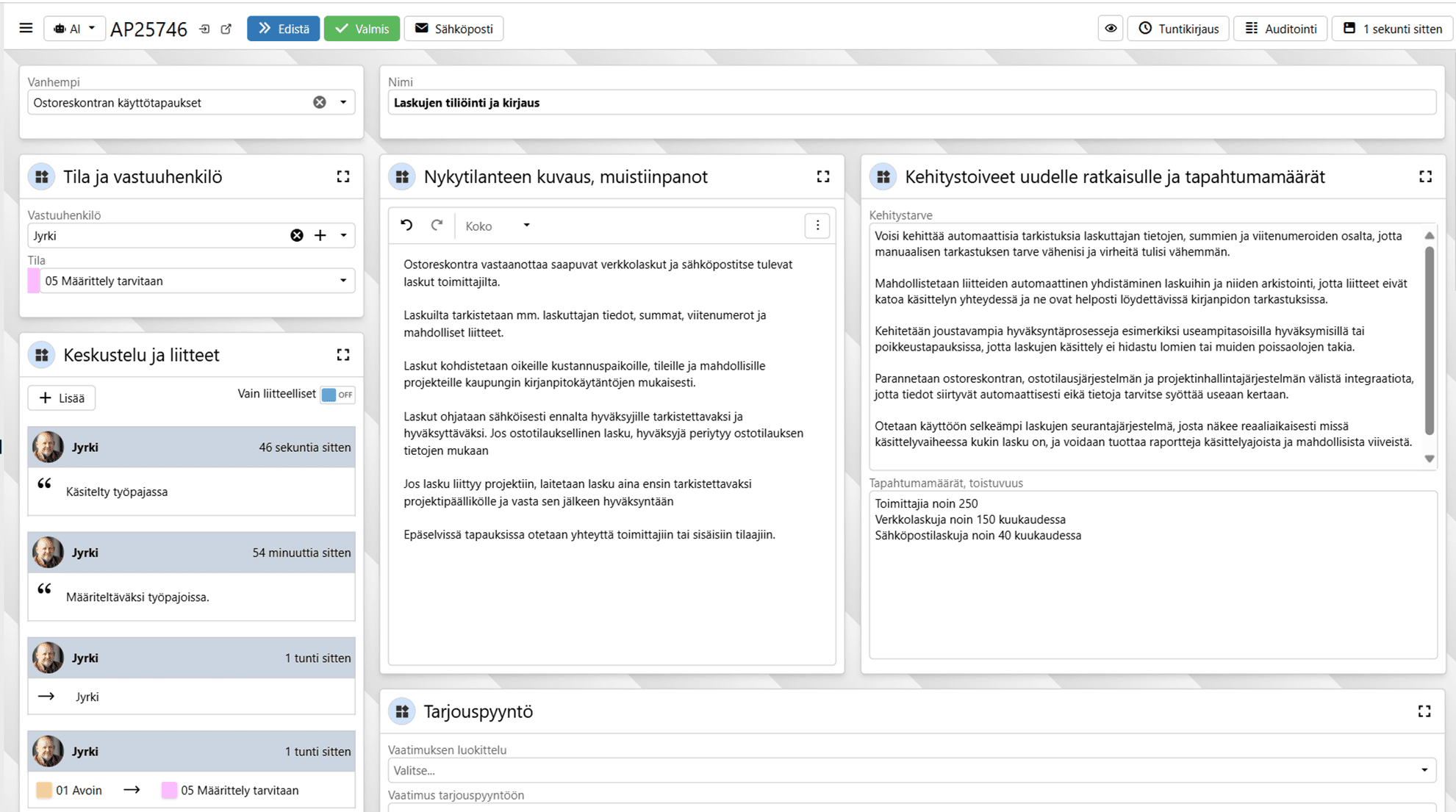The width and height of the screenshot is (1456, 812).
Task: Clear the Vanhempi field with the X icon
Action: 320,103
